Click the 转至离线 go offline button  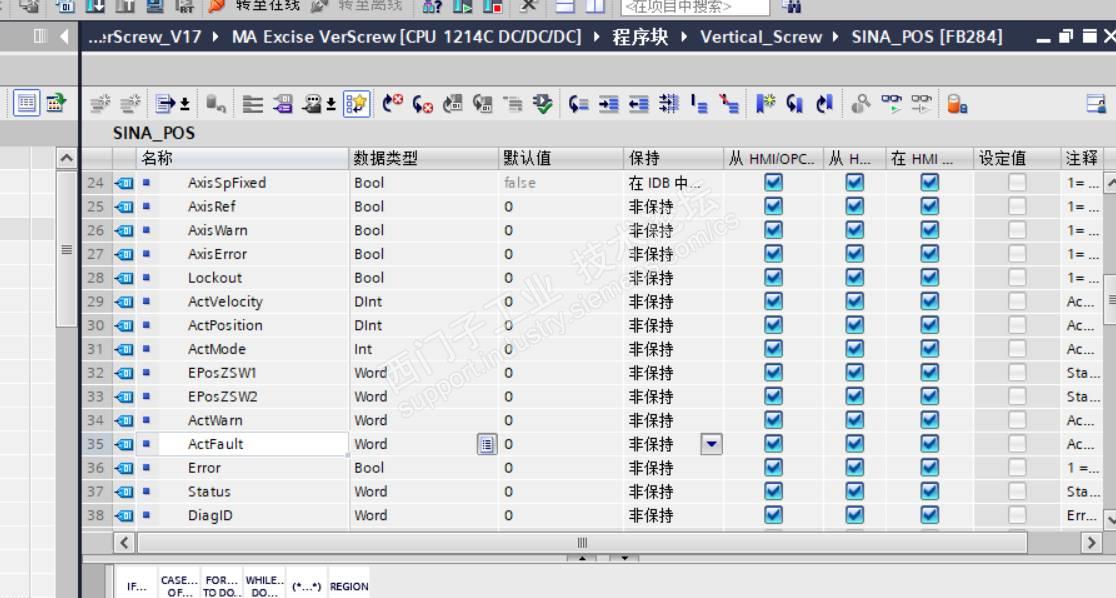click(357, 6)
